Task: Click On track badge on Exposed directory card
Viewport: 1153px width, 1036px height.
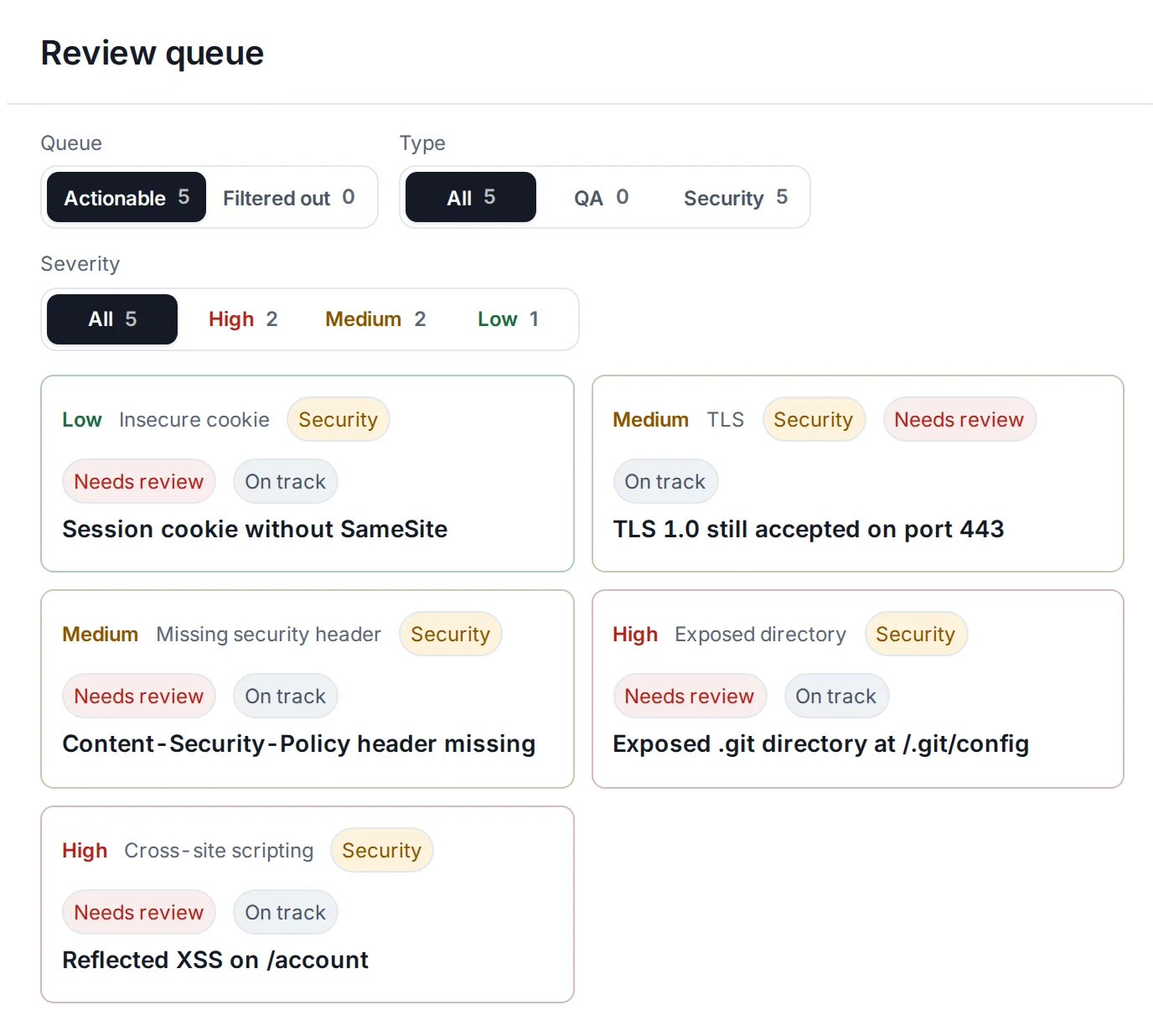Action: (836, 696)
